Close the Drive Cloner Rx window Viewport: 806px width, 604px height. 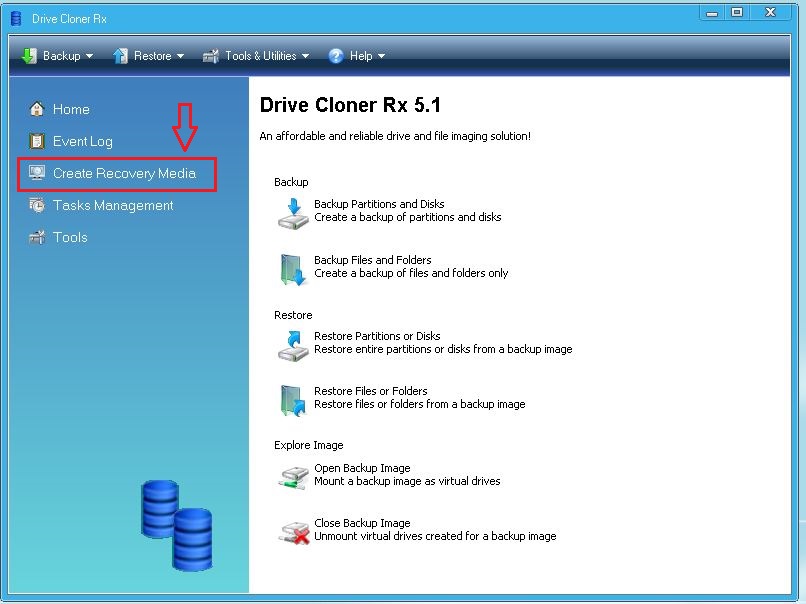tap(770, 13)
